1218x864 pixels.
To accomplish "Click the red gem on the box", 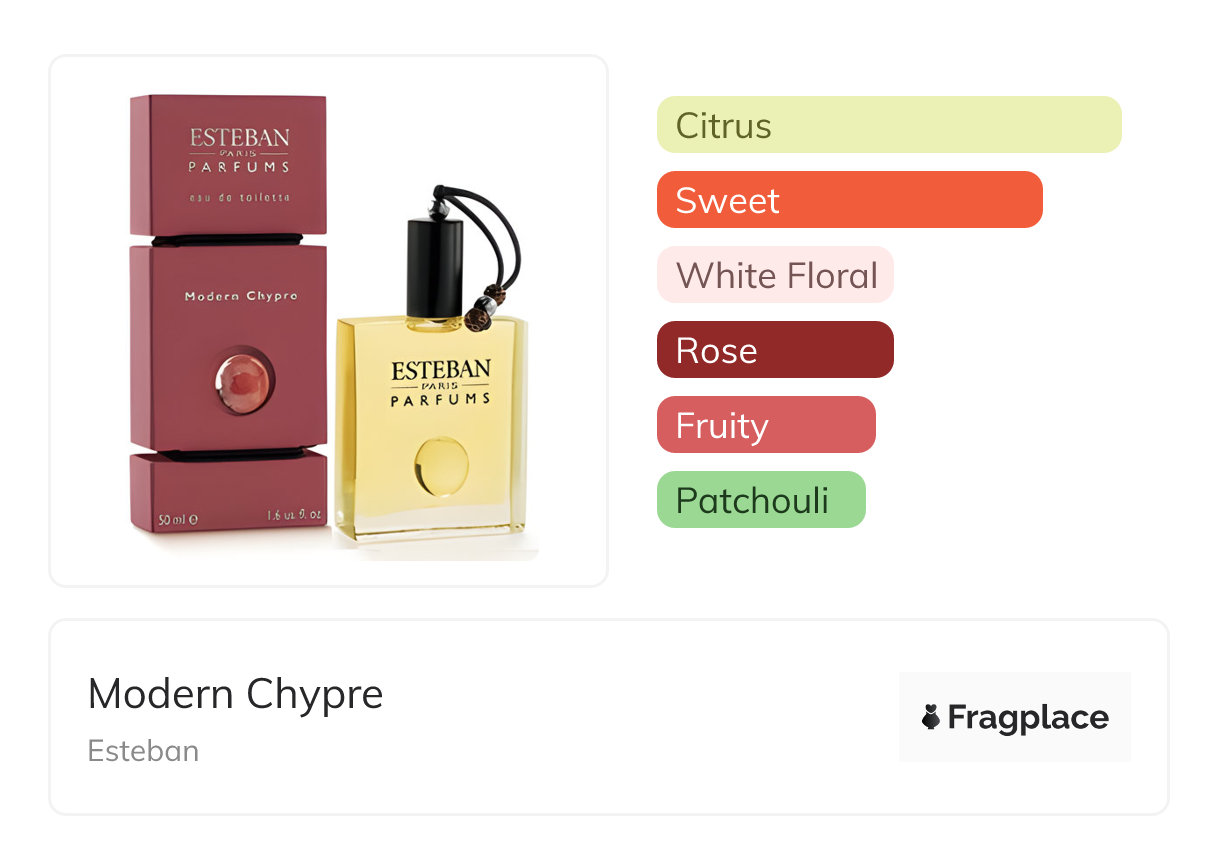I will 242,382.
